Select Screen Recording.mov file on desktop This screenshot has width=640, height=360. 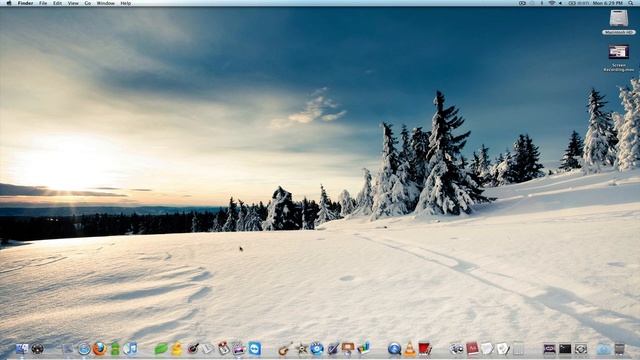619,58
